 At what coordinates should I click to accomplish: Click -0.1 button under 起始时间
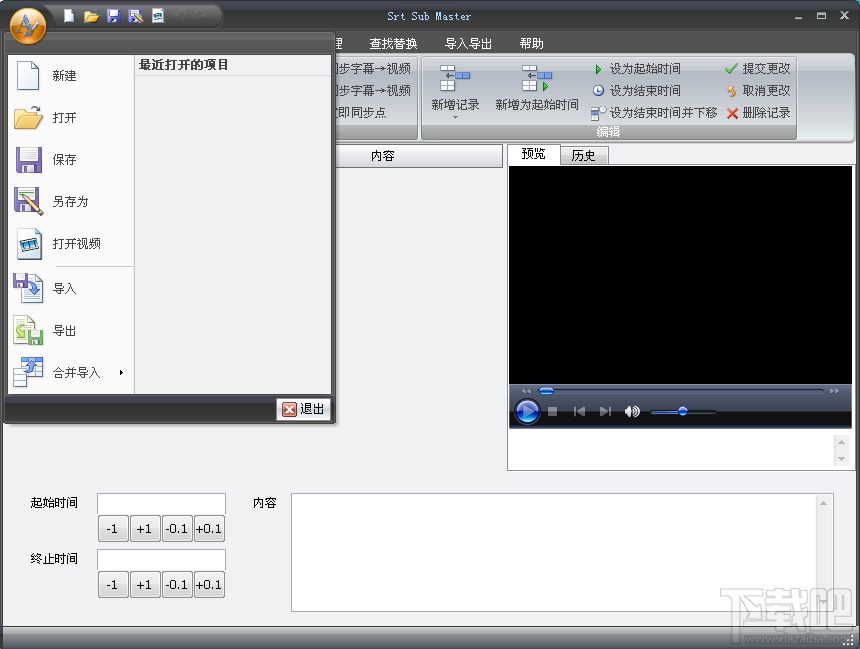click(x=177, y=529)
